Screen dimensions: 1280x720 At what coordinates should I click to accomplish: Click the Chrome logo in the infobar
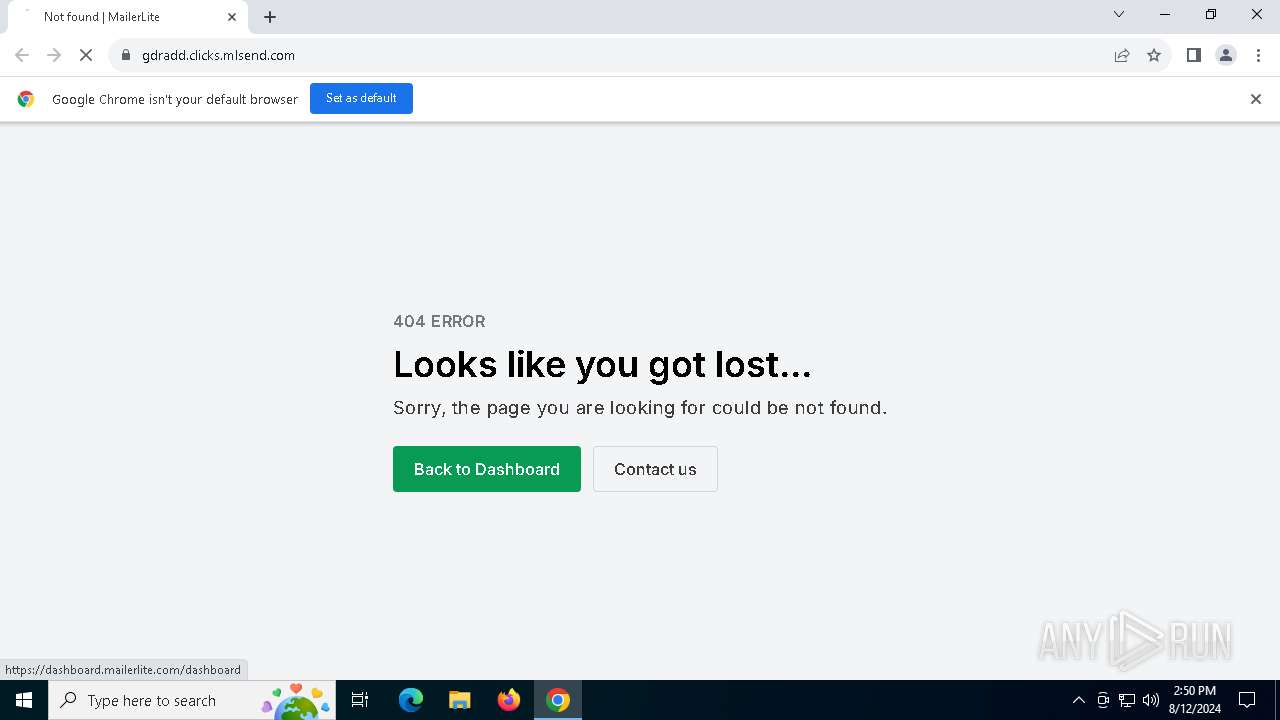tap(26, 99)
